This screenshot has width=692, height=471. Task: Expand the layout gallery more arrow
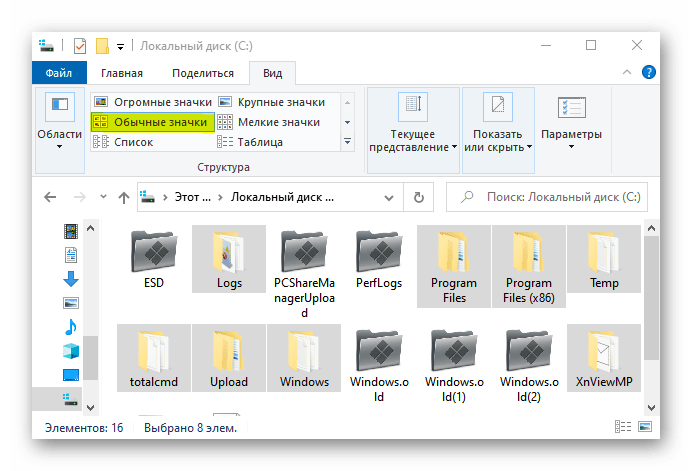coord(348,142)
